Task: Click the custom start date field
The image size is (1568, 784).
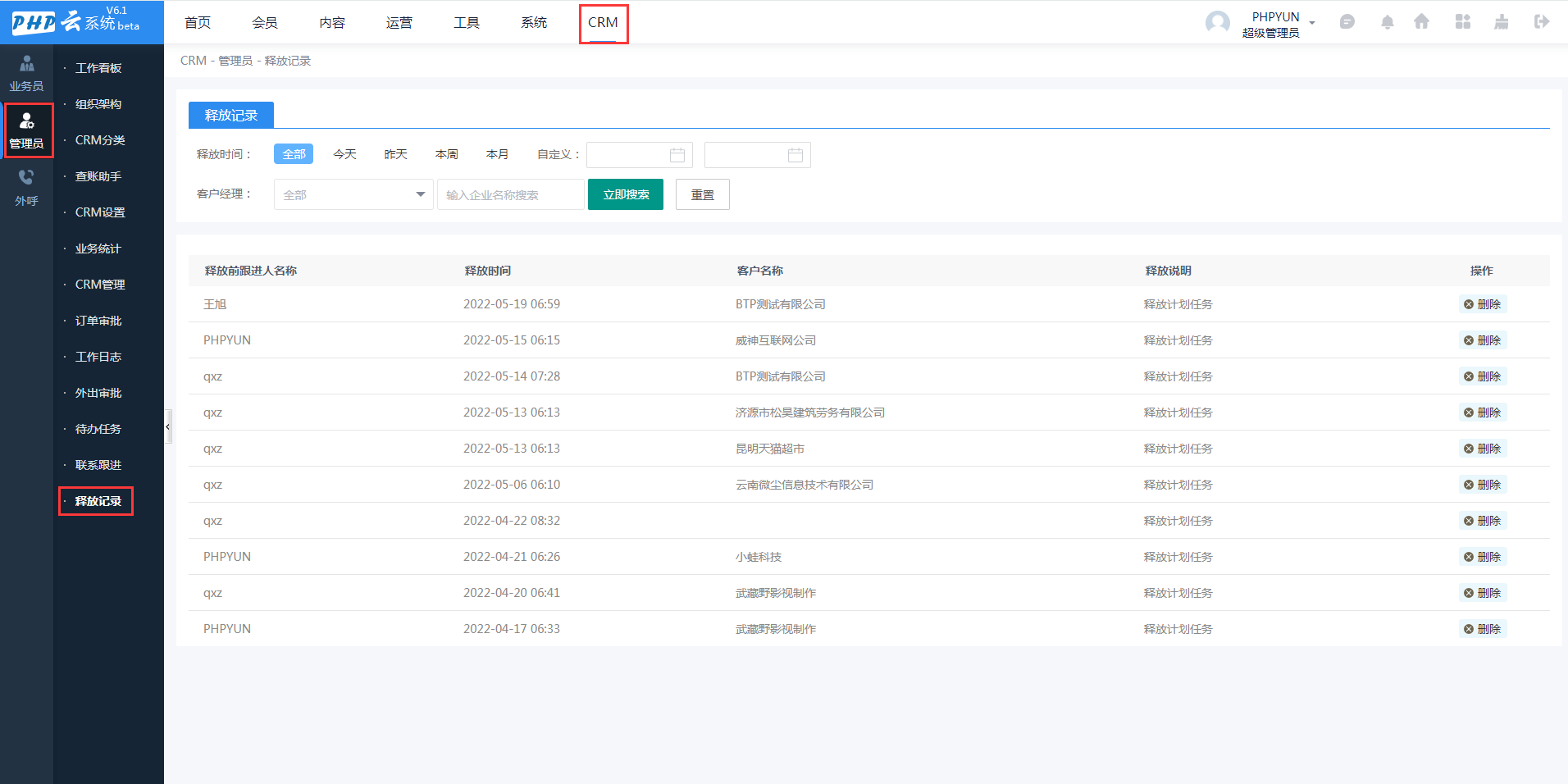Action: [x=640, y=155]
